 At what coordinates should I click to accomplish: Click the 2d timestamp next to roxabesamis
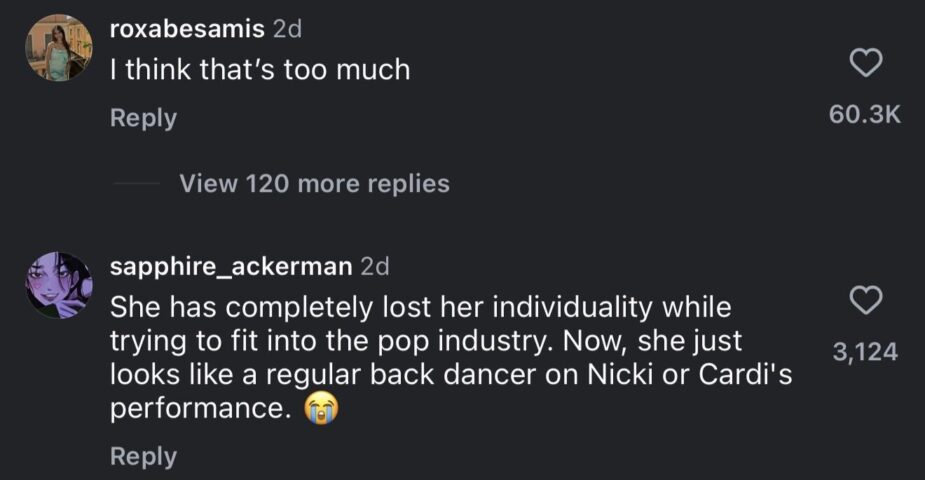tap(287, 30)
